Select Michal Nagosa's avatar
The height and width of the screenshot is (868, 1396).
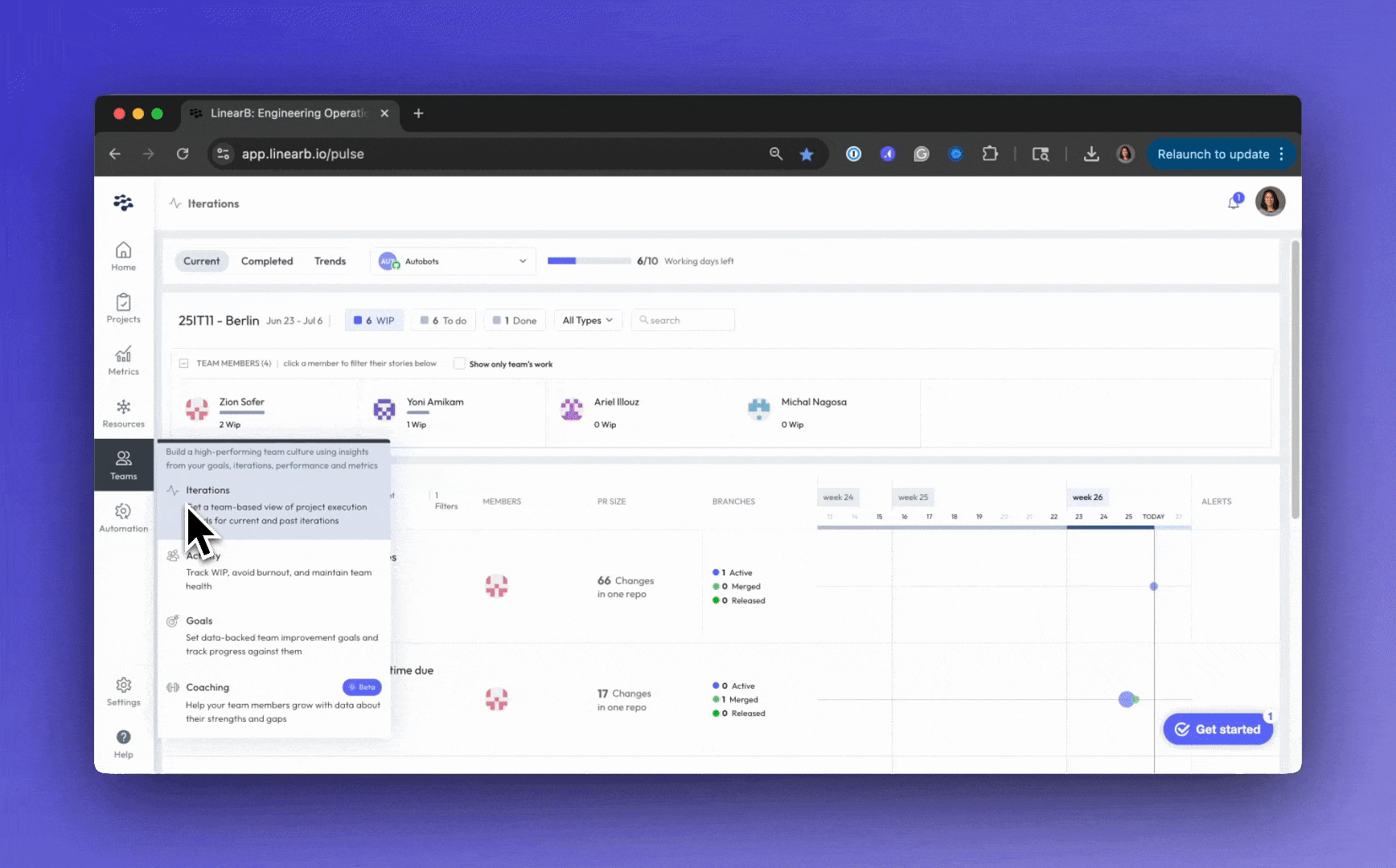tap(759, 409)
